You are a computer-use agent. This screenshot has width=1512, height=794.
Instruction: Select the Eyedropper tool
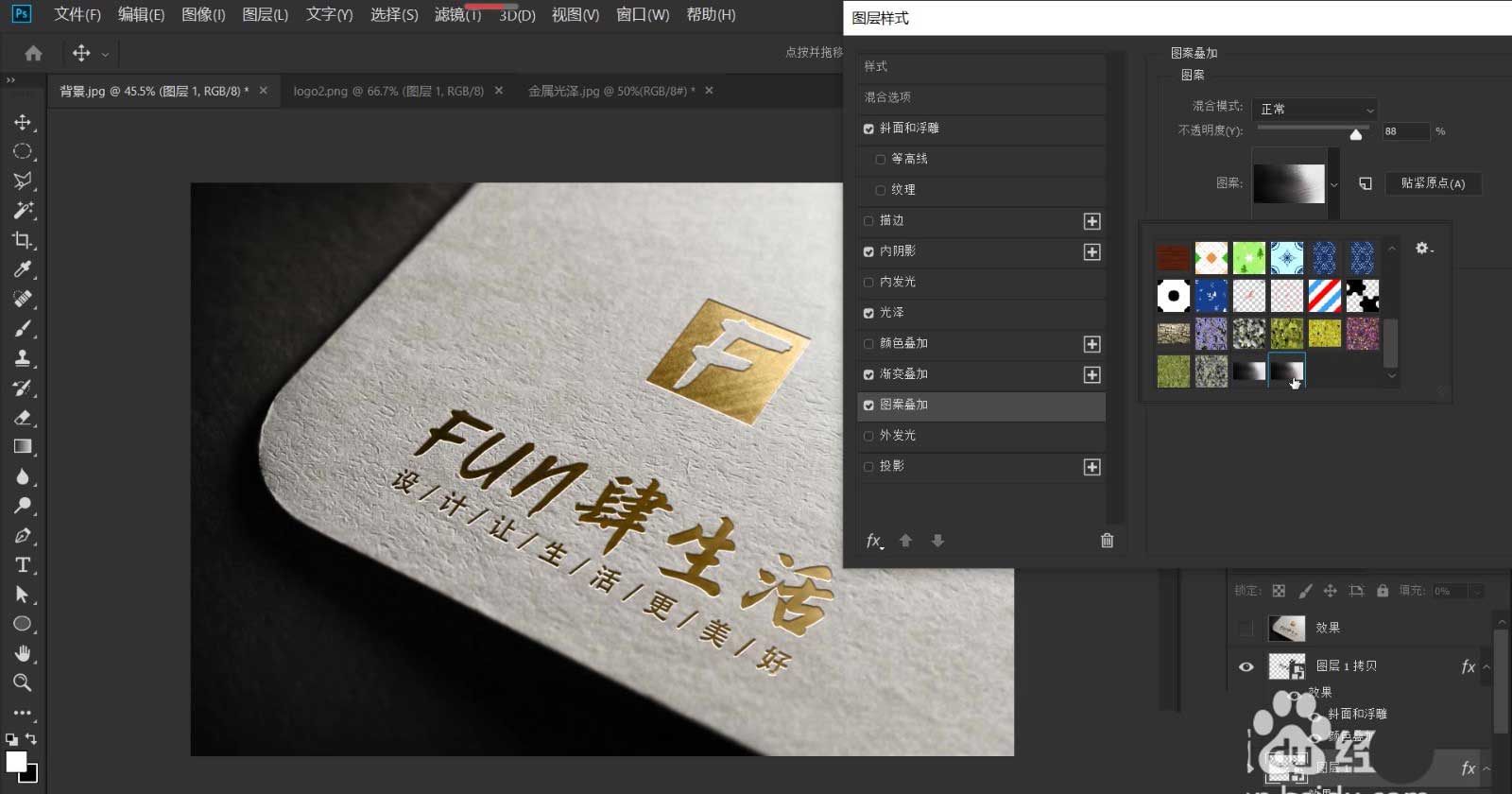[23, 269]
